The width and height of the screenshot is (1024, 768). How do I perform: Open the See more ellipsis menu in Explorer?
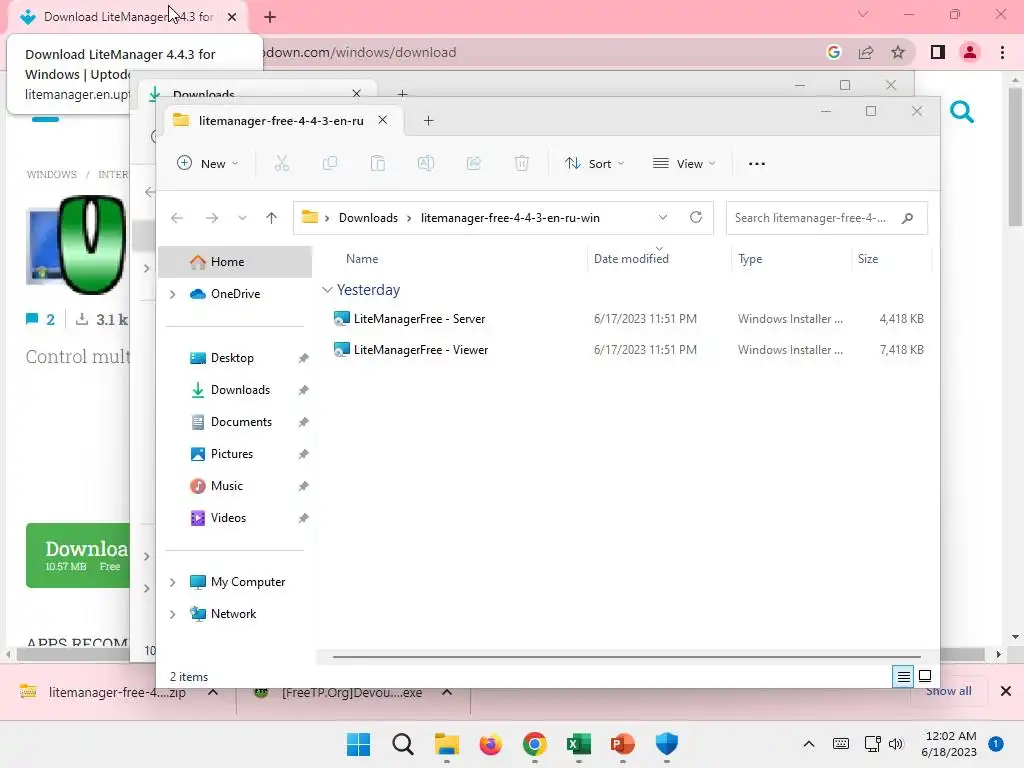[757, 164]
